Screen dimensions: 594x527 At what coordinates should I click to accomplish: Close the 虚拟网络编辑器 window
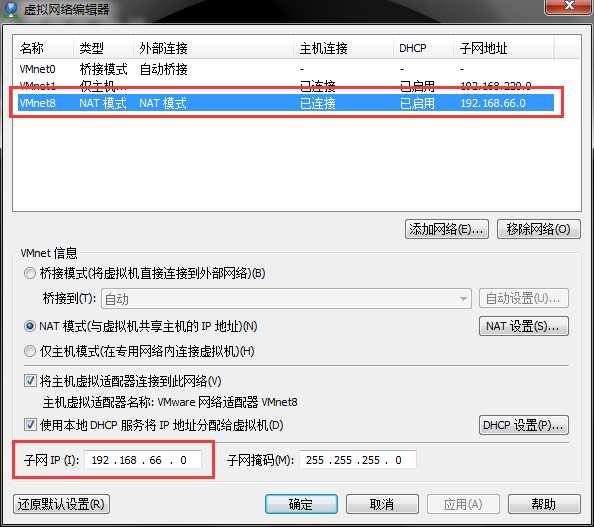(x=569, y=6)
